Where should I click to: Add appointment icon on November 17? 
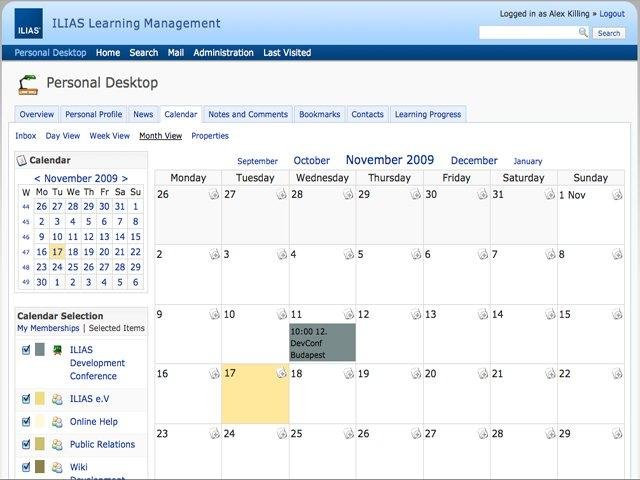coord(282,373)
